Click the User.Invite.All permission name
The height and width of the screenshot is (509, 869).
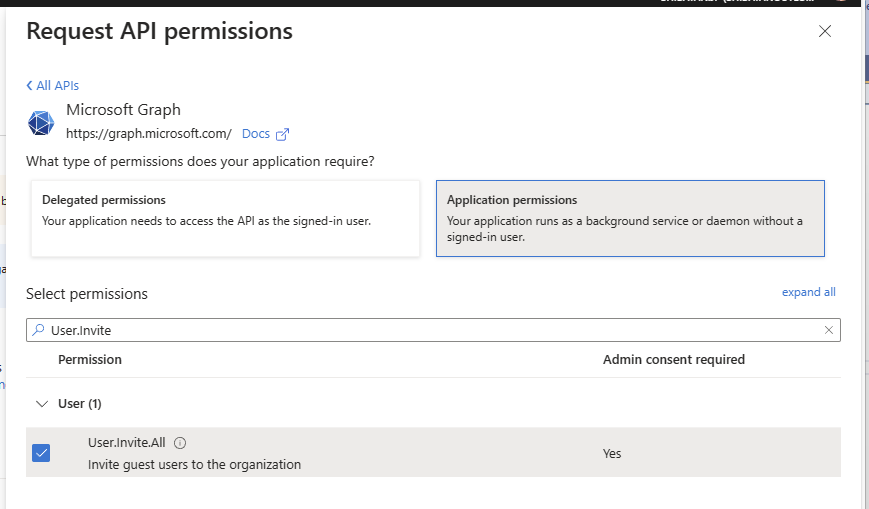(126, 443)
